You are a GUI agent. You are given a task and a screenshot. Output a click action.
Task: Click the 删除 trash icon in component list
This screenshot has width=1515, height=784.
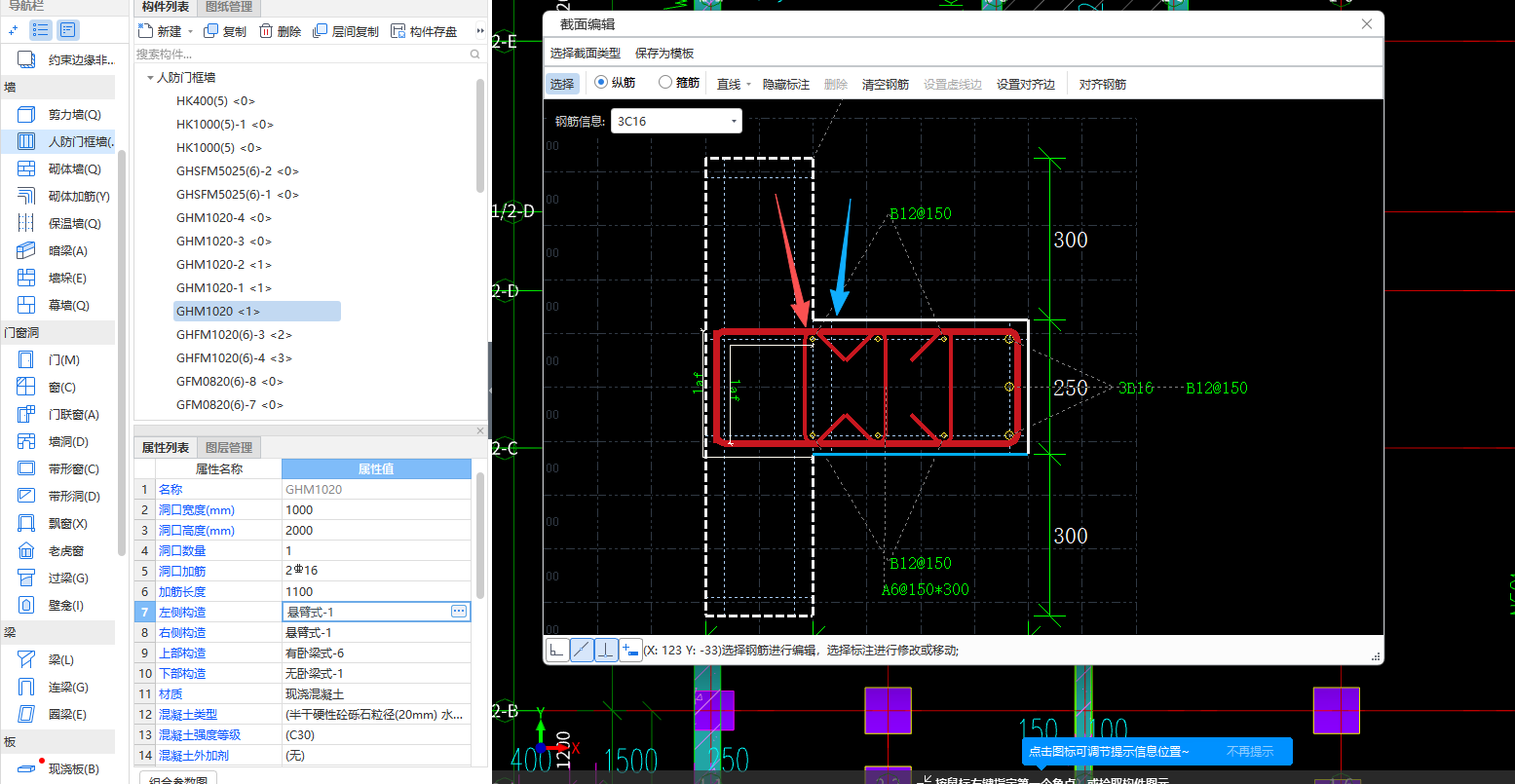(266, 31)
